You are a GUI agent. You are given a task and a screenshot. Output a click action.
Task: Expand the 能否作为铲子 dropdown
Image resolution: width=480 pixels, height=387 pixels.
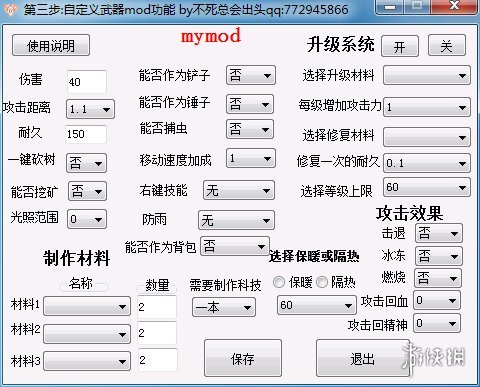[251, 75]
